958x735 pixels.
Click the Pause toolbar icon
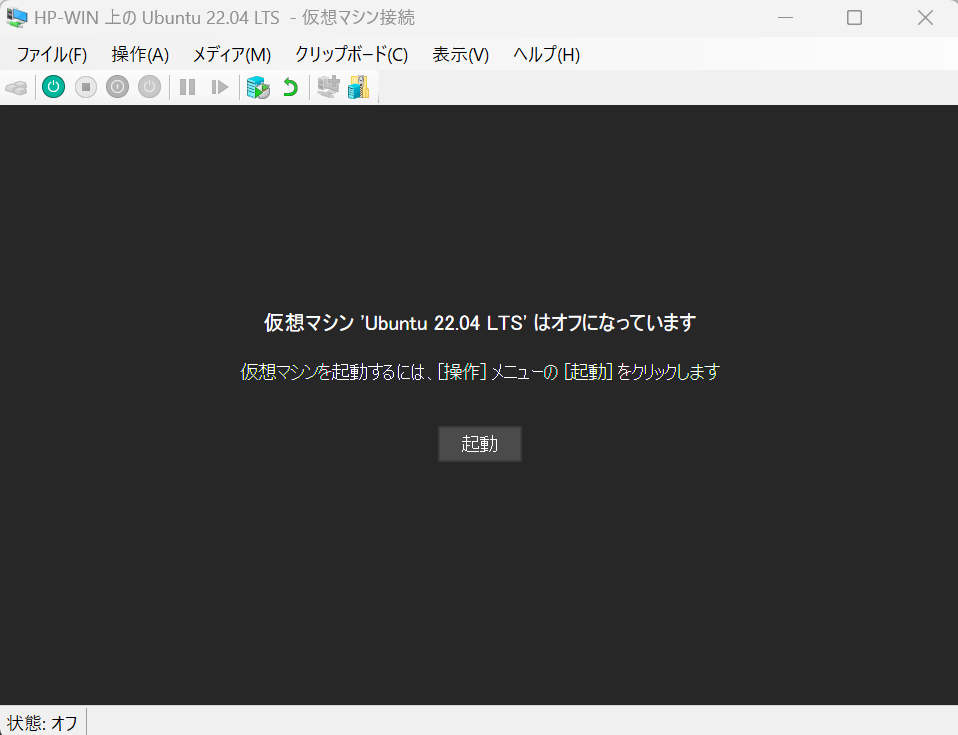click(188, 87)
